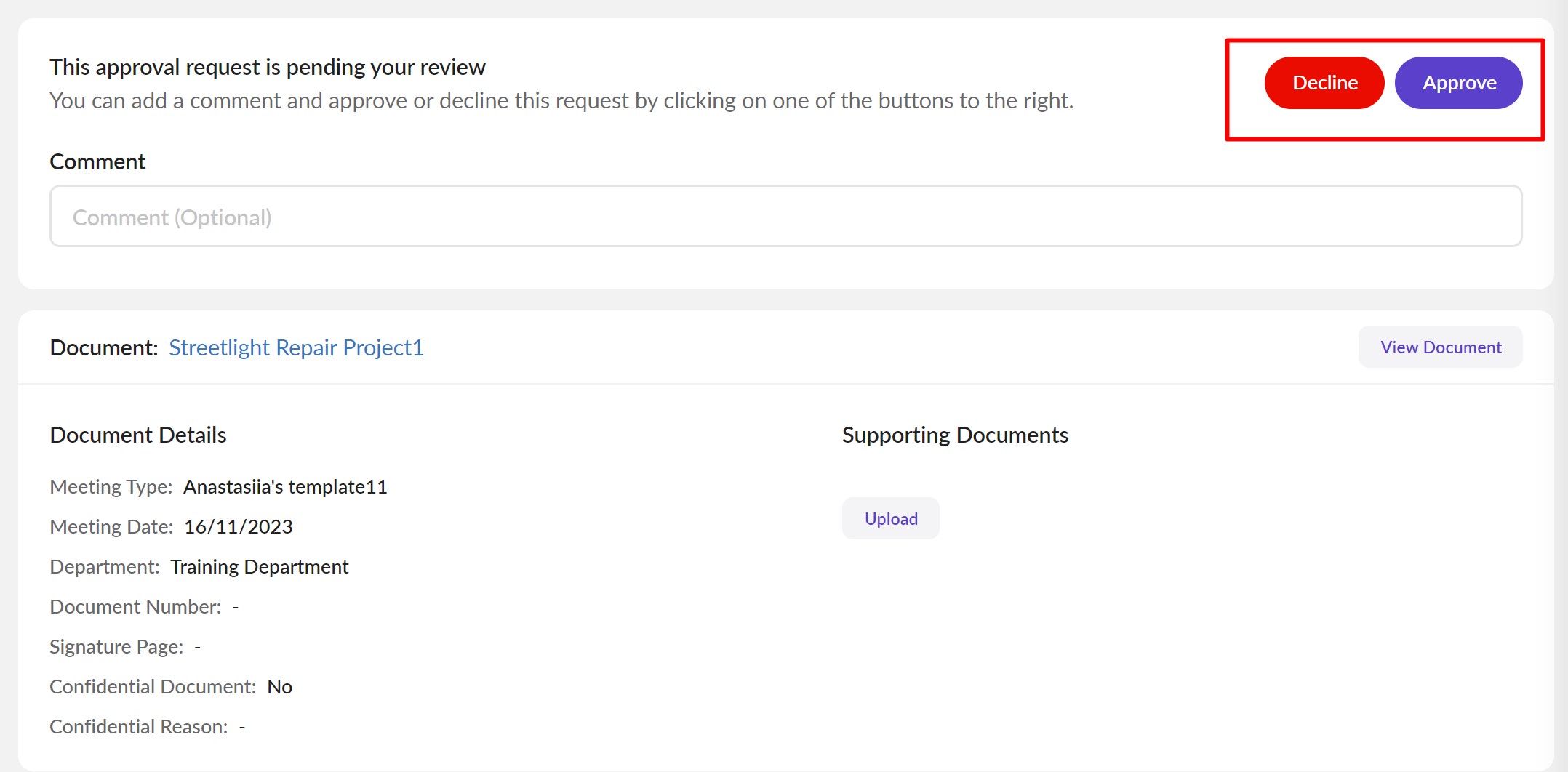Click the pending review heading text
Image resolution: width=1568 pixels, height=772 pixels.
(267, 67)
